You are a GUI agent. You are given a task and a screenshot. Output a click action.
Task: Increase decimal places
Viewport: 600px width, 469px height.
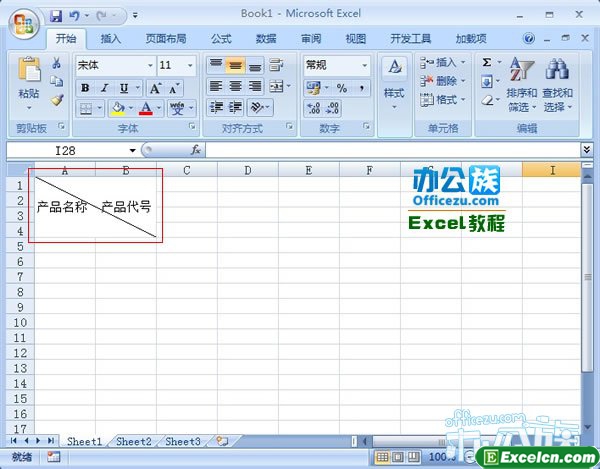pyautogui.click(x=313, y=108)
